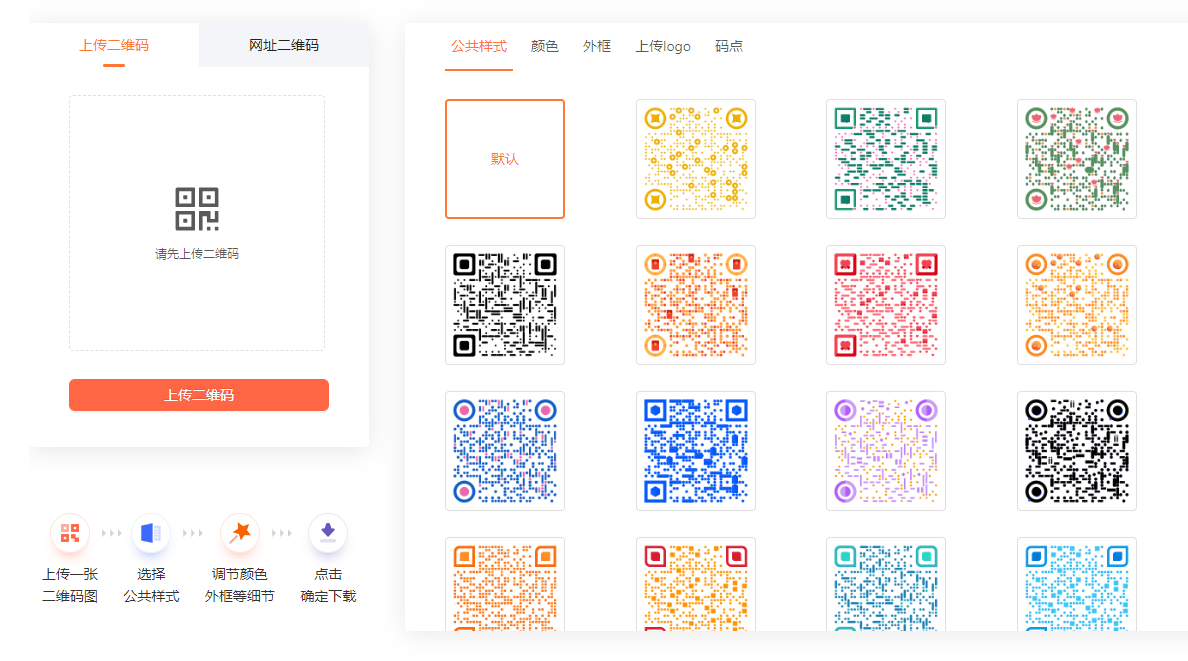
Task: Choose the blue bold QR style thumbnail
Action: tap(695, 450)
